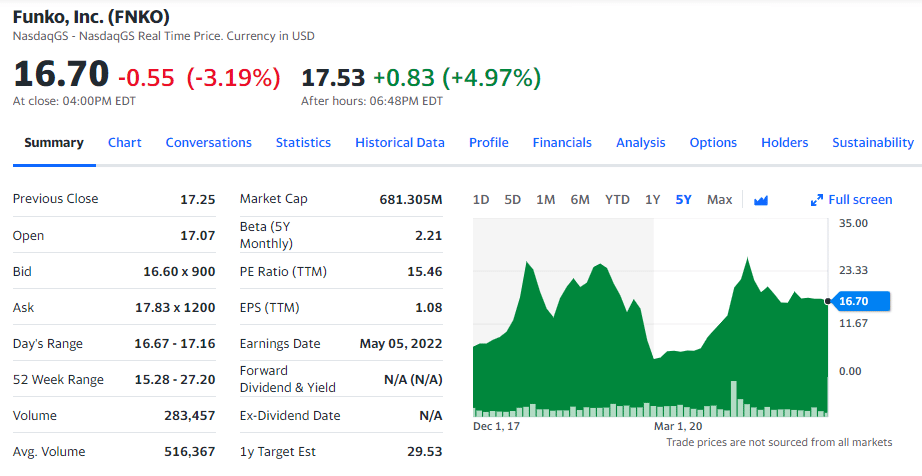This screenshot has height=476, width=922.
Task: Switch to the Chart tab
Action: tap(125, 143)
